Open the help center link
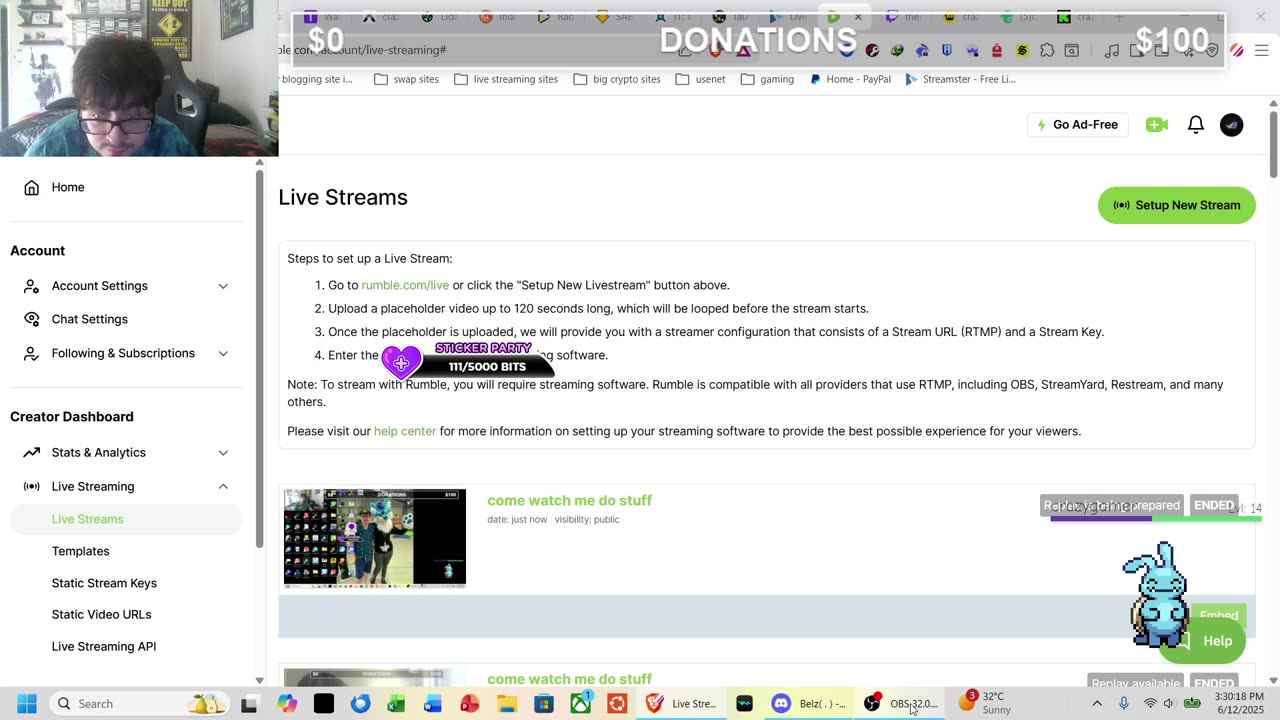1280x720 pixels. pos(405,431)
